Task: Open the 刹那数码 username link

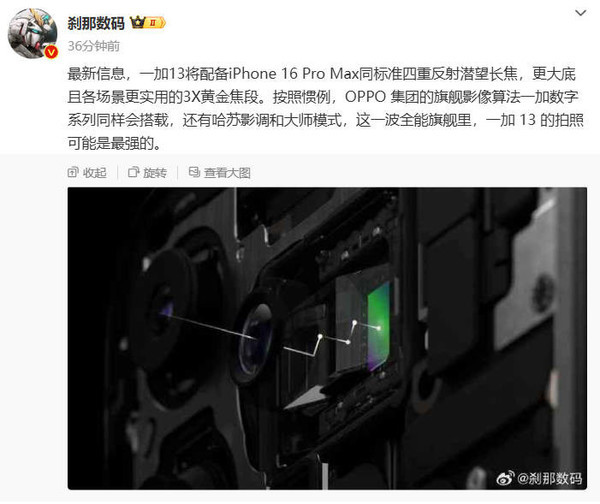Action: point(96,23)
